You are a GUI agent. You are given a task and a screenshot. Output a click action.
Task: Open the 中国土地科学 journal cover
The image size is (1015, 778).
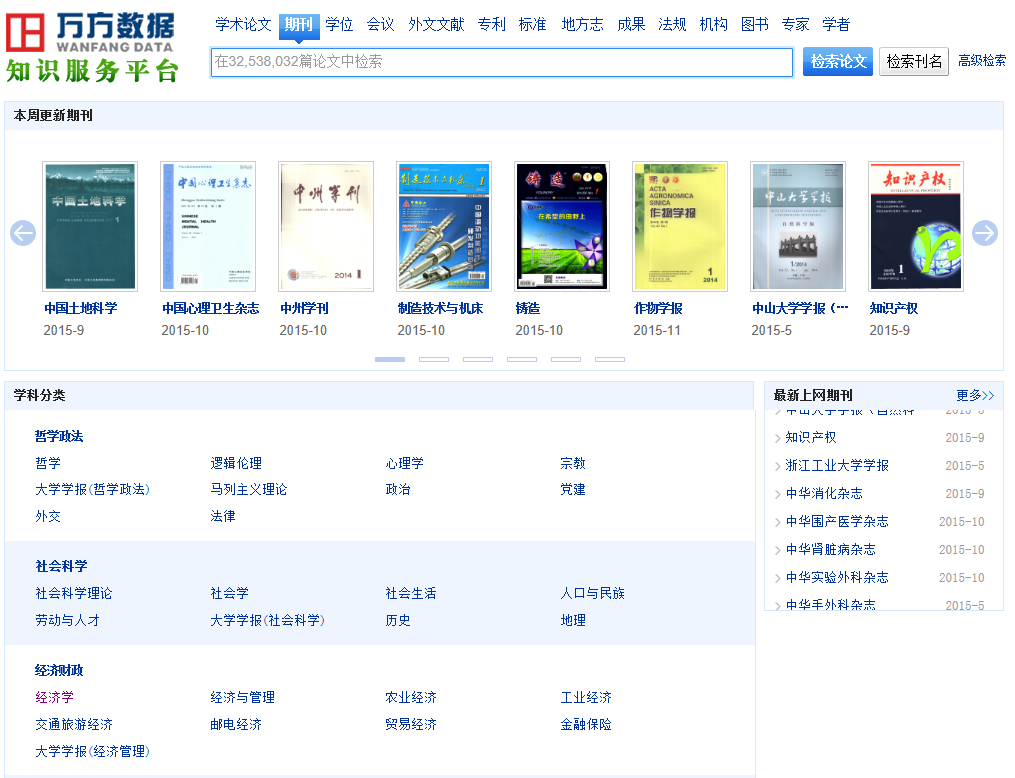point(90,226)
